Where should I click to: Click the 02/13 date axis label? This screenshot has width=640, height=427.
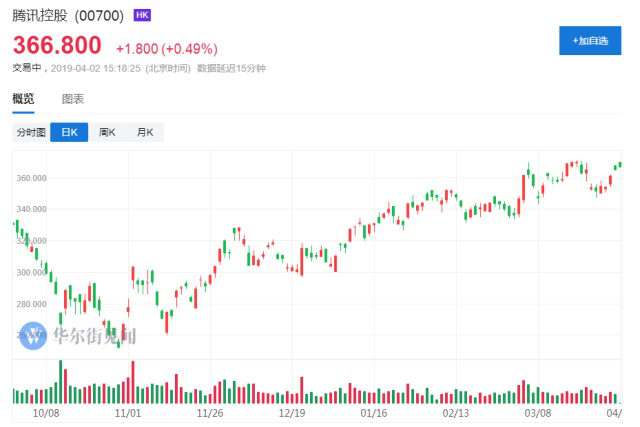click(456, 413)
